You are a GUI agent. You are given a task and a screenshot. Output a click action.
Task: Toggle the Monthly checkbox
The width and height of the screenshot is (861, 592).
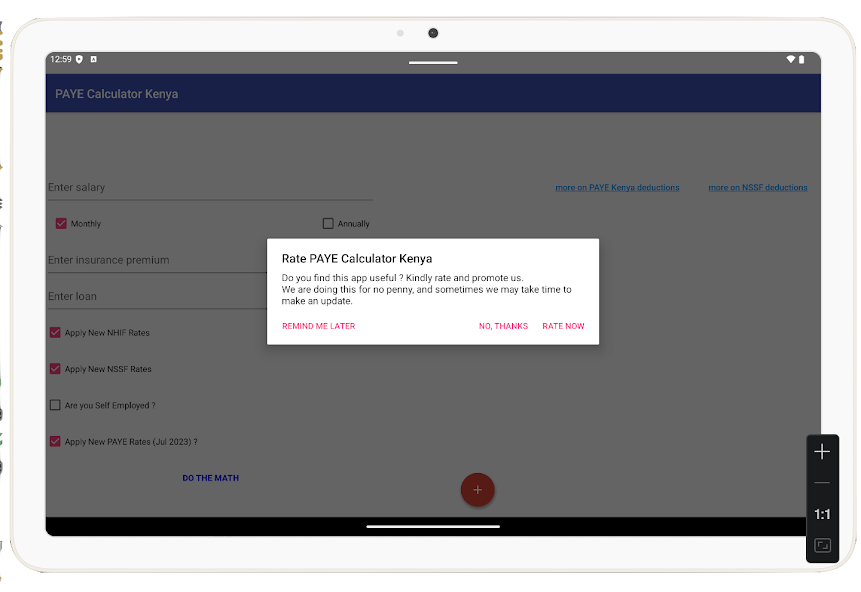(x=61, y=224)
